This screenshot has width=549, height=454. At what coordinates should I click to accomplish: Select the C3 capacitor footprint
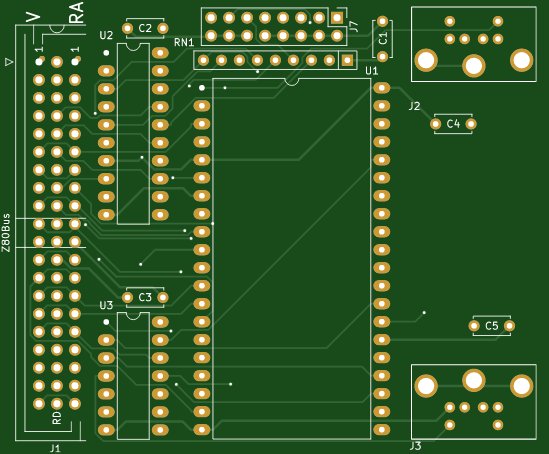pyautogui.click(x=145, y=298)
